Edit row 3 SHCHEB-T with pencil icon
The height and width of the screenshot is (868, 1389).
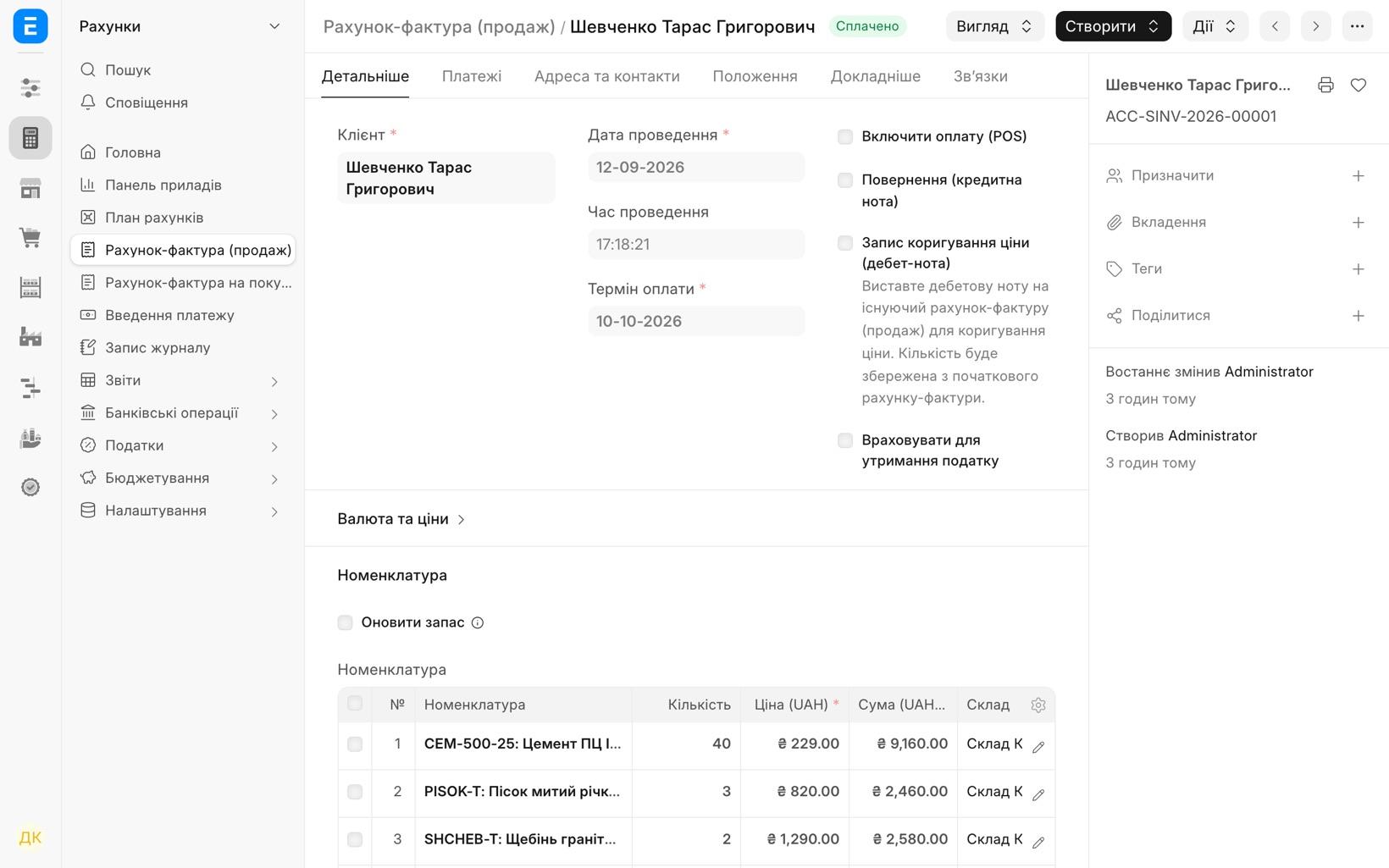point(1038,842)
